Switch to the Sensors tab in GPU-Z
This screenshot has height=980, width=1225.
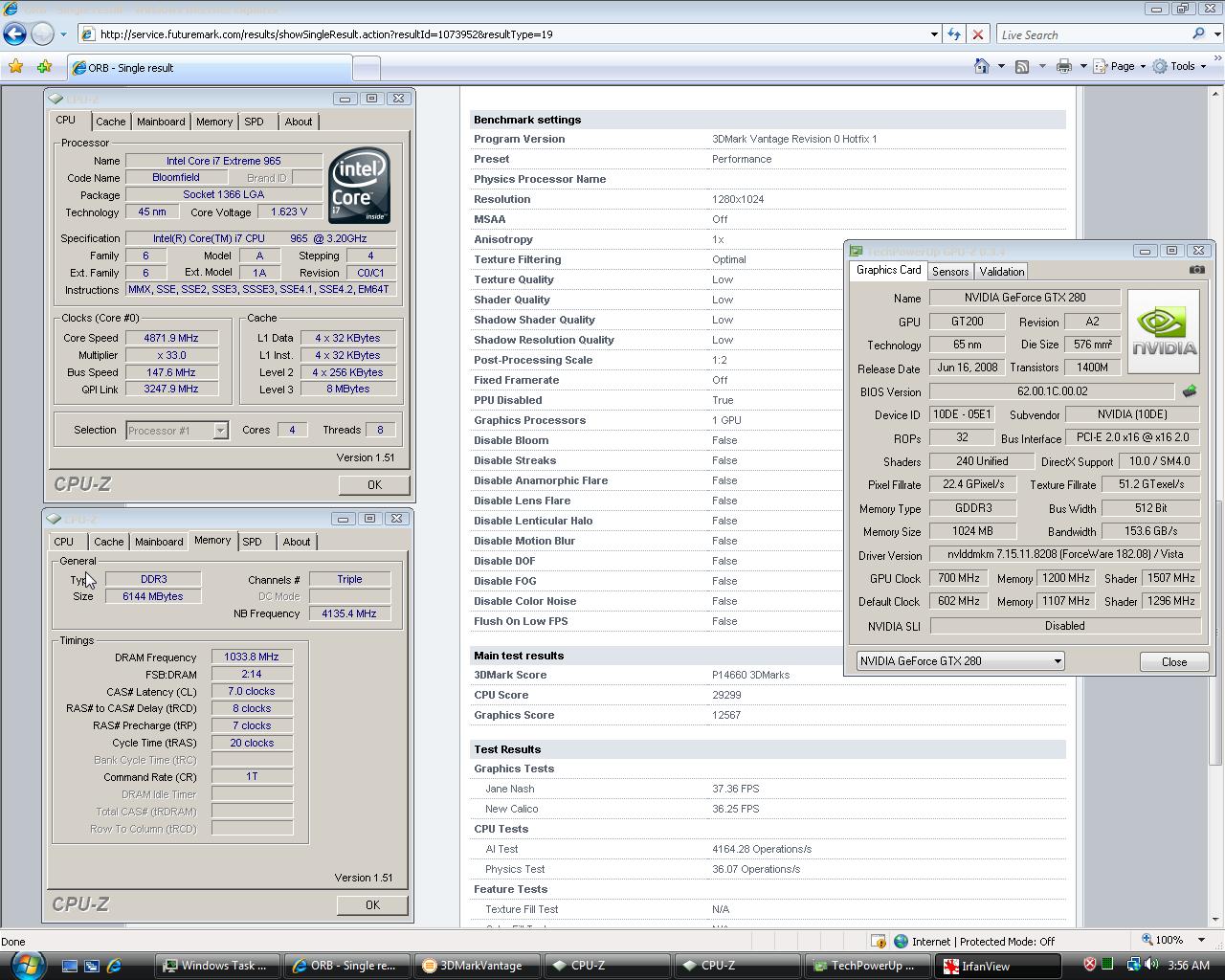pyautogui.click(x=950, y=272)
